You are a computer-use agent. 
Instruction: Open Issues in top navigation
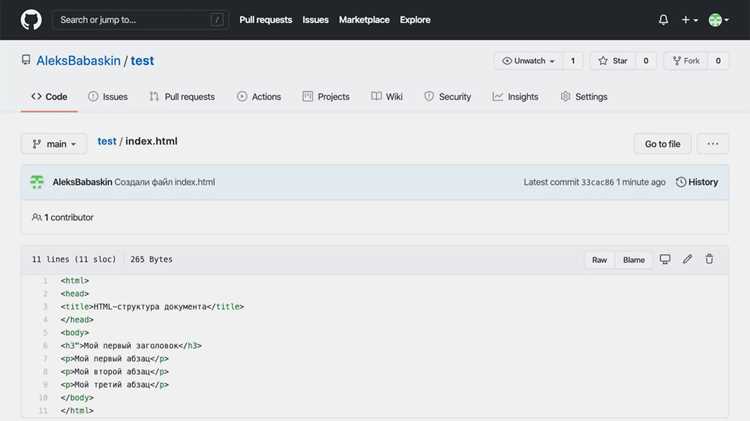coord(315,20)
